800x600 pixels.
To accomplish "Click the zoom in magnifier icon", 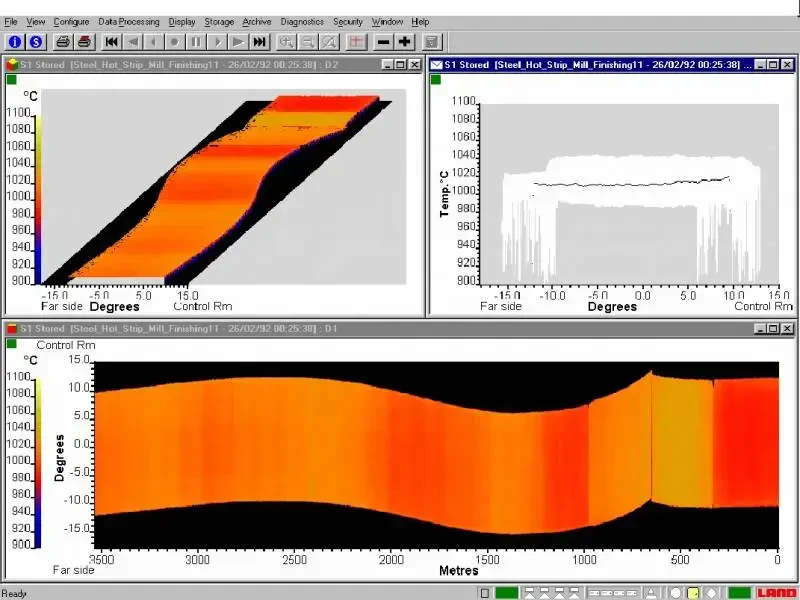I will click(287, 42).
